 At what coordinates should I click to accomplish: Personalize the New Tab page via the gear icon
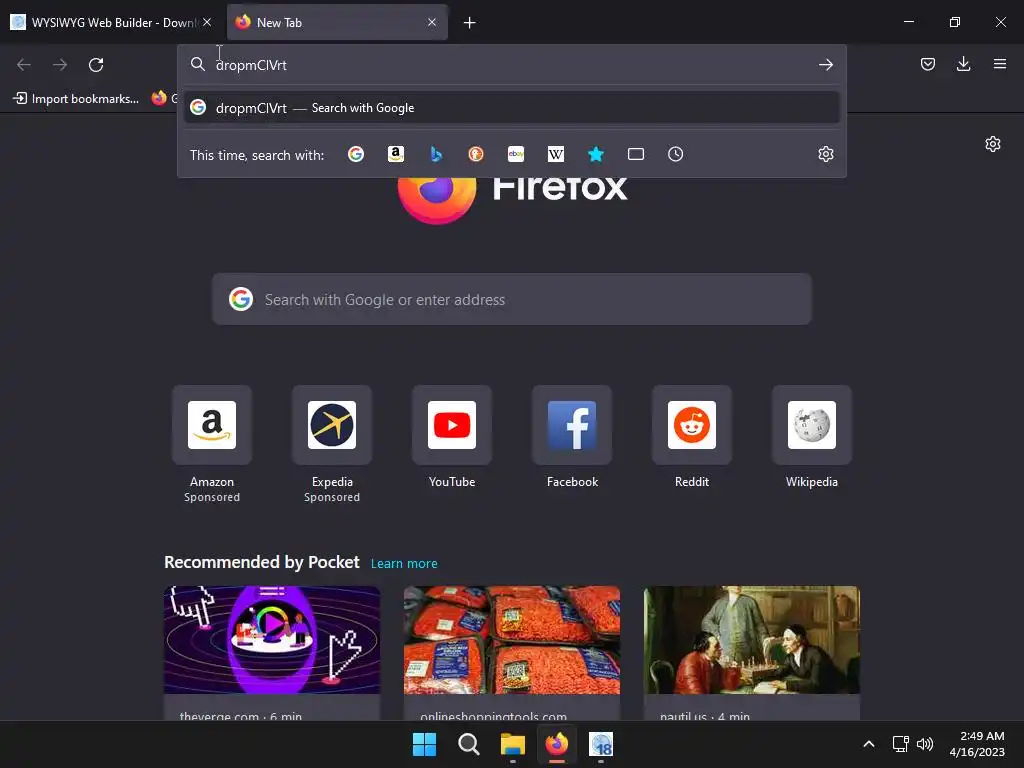pos(993,144)
